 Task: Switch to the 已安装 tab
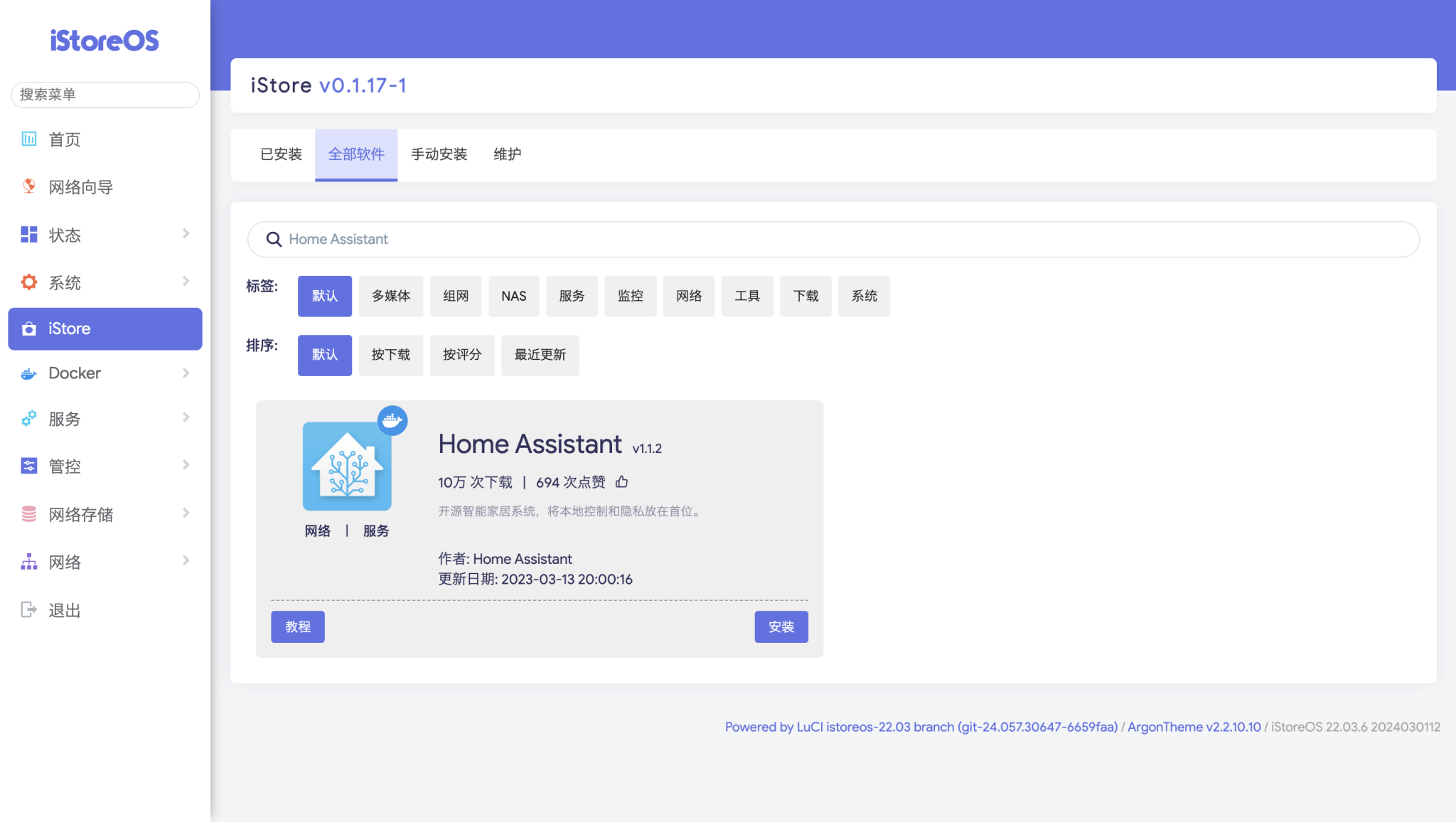(280, 155)
